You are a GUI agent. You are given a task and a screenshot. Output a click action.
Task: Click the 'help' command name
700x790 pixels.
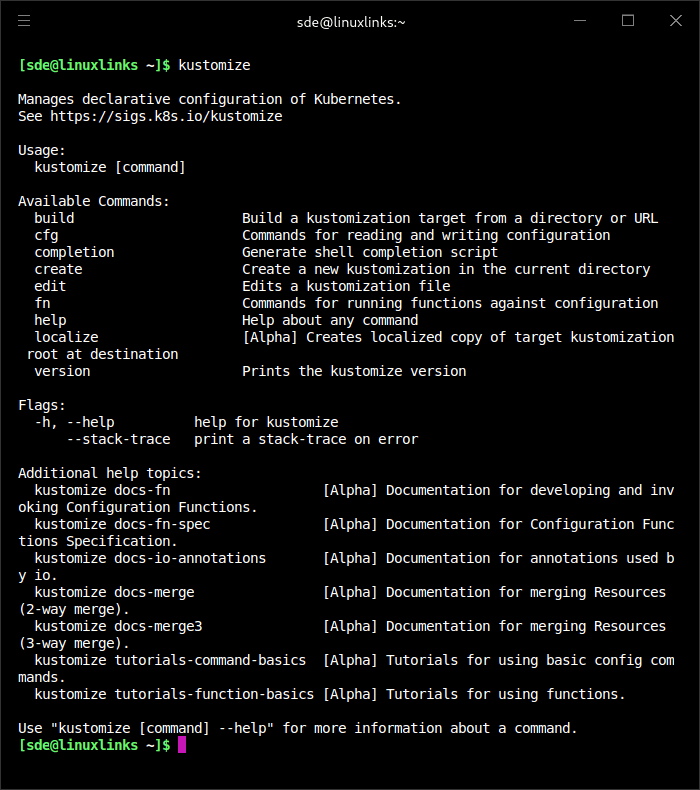click(x=50, y=320)
